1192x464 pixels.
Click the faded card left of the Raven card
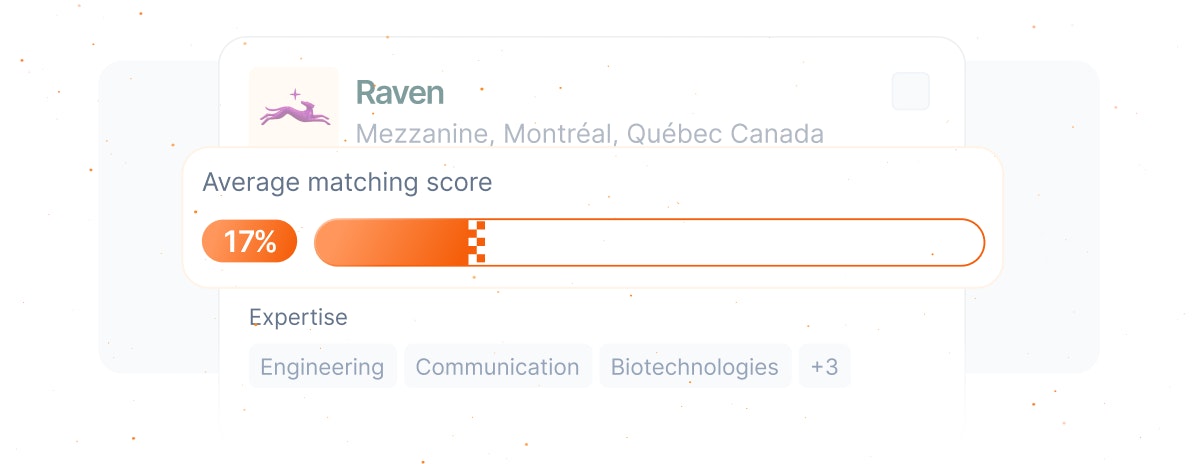click(158, 217)
